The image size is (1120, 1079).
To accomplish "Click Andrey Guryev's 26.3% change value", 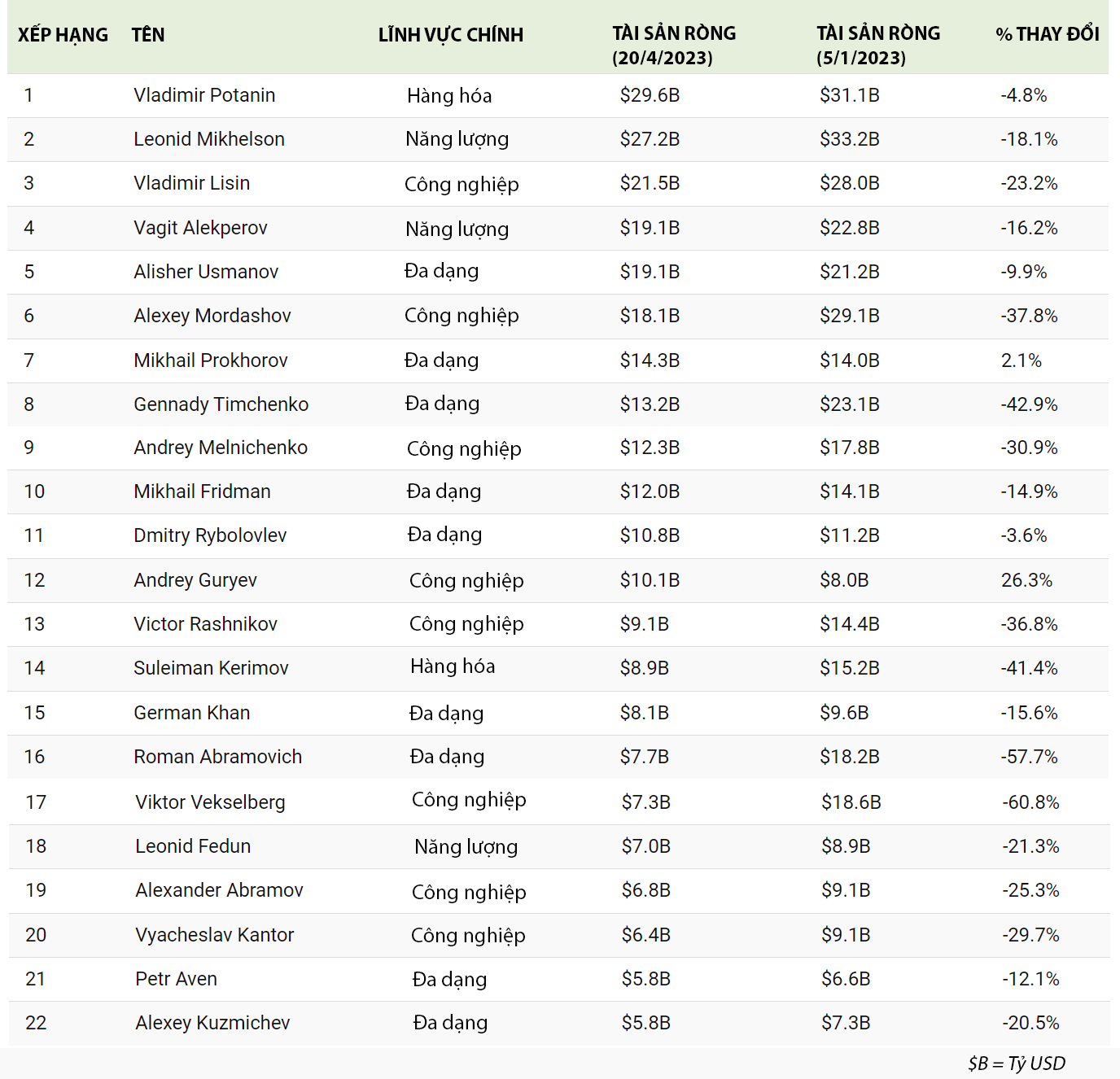I will coord(1026,580).
